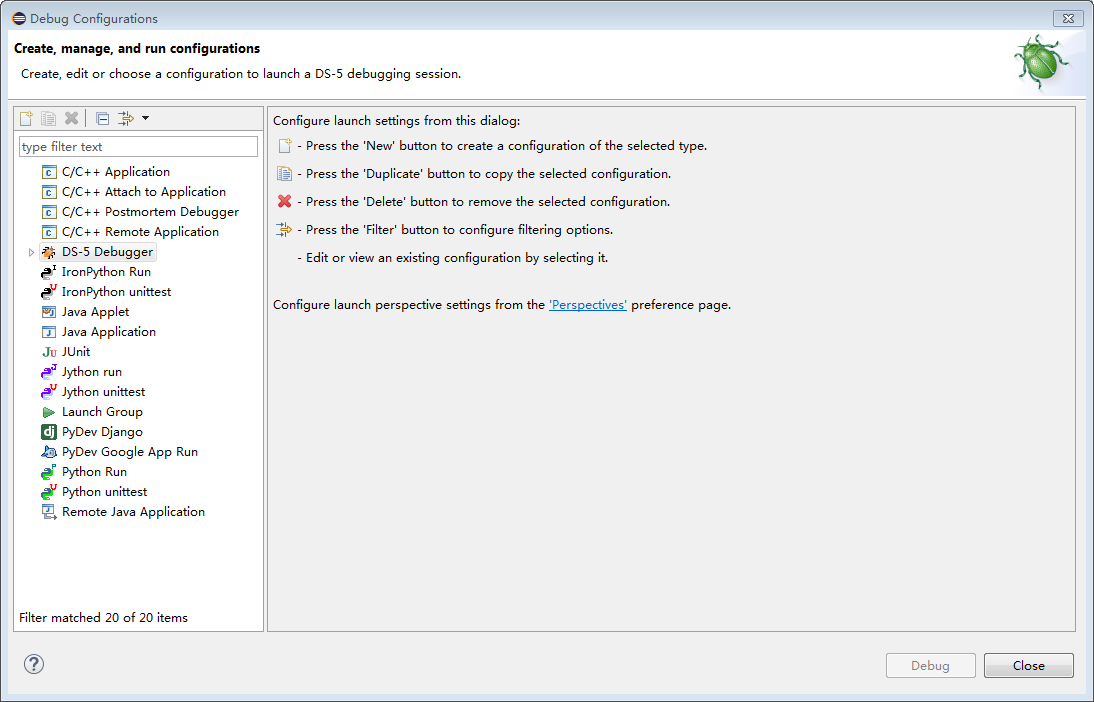Click the Duplicate configuration toolbar icon

pyautogui.click(x=48, y=118)
